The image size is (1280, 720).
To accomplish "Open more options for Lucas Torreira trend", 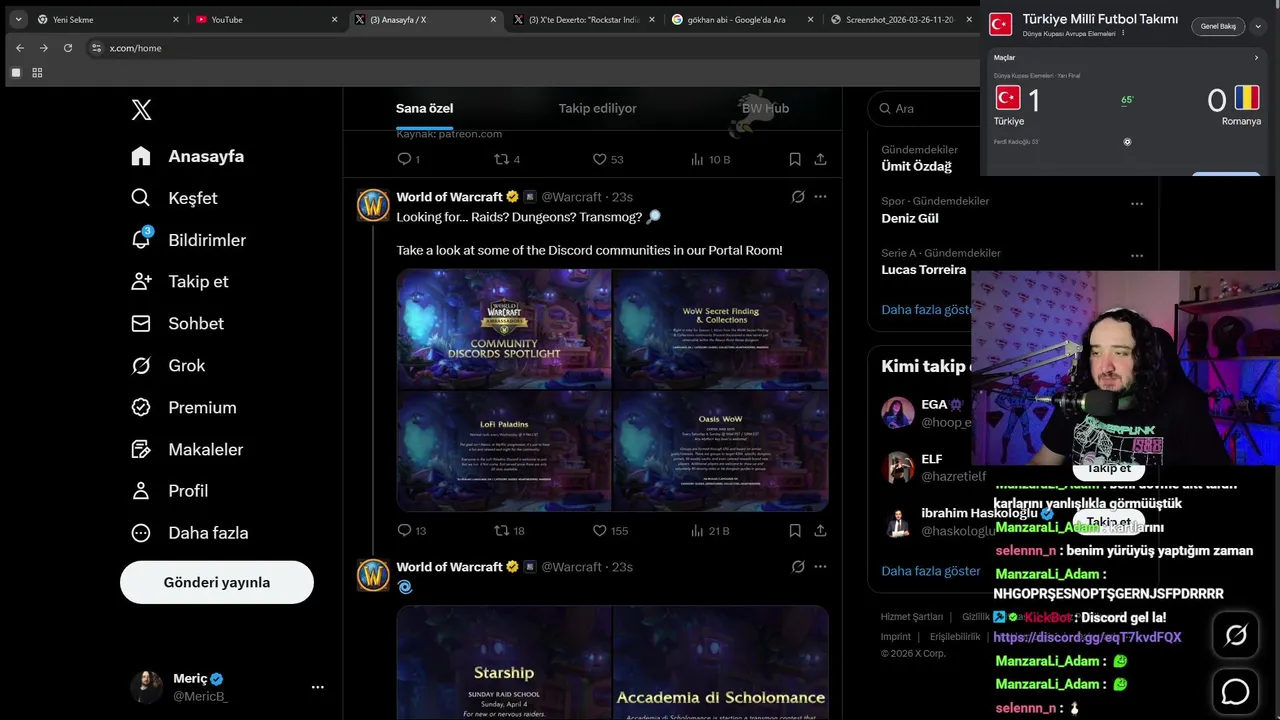I will tap(1137, 255).
